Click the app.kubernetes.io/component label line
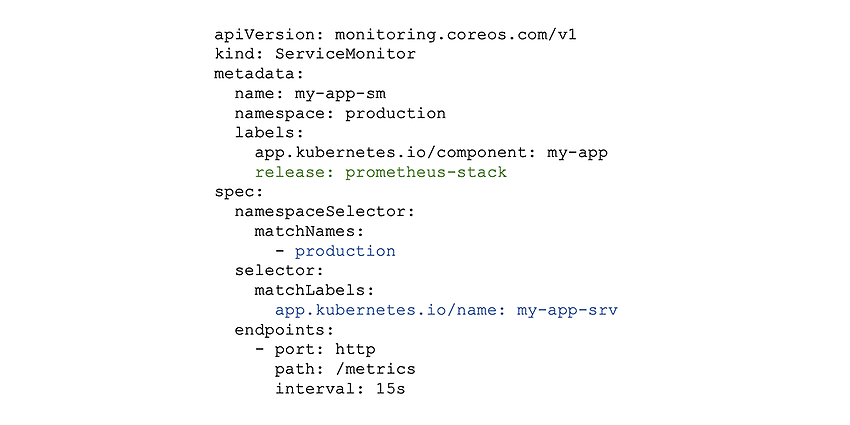 tap(432, 153)
